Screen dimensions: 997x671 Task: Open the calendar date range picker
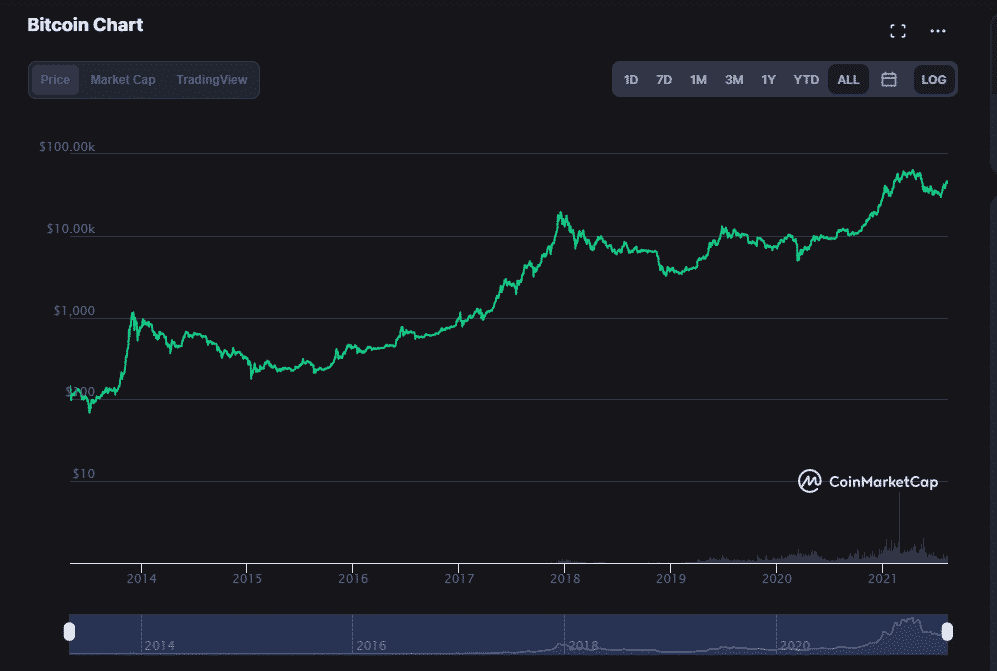pos(888,80)
